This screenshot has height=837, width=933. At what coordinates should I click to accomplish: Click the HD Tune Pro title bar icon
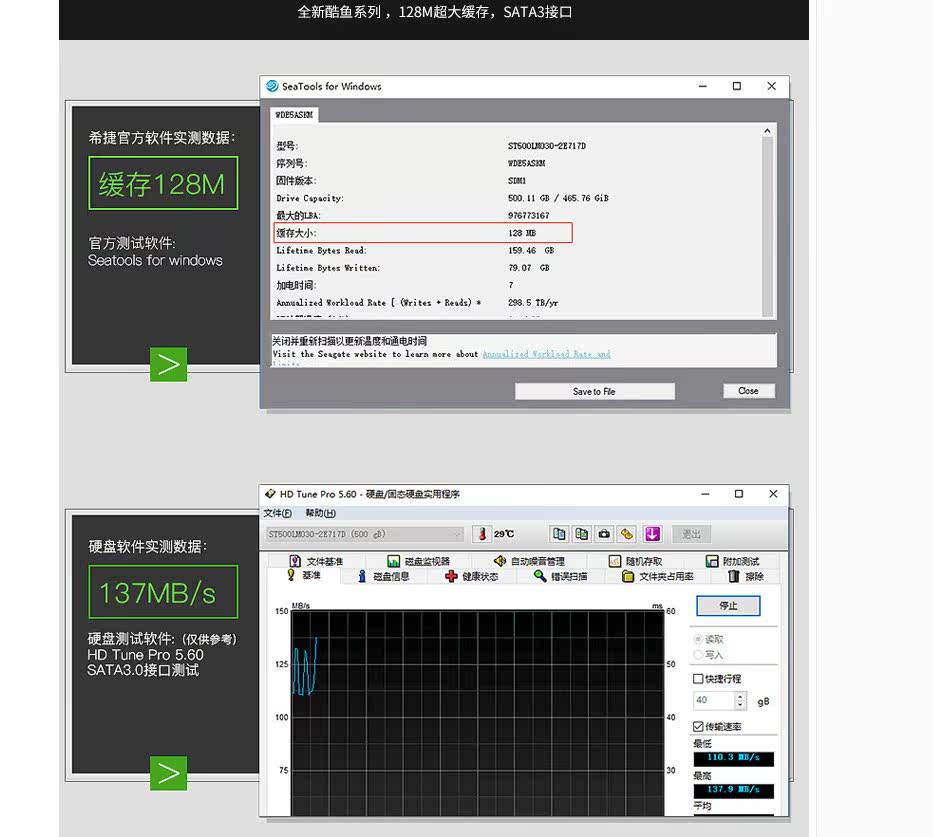tap(270, 494)
